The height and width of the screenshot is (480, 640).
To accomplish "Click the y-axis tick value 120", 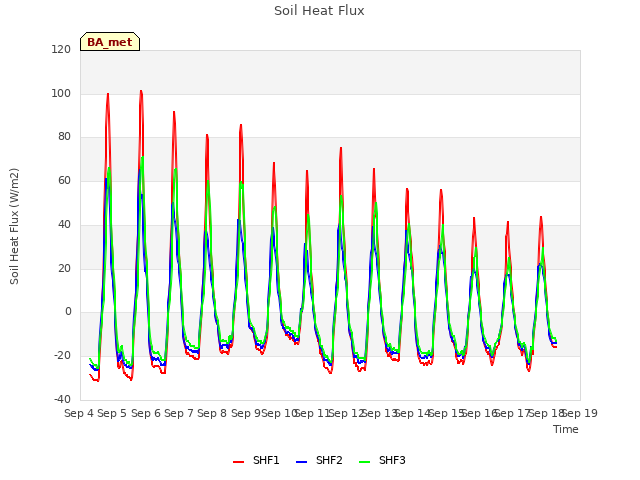I will (x=61, y=49).
